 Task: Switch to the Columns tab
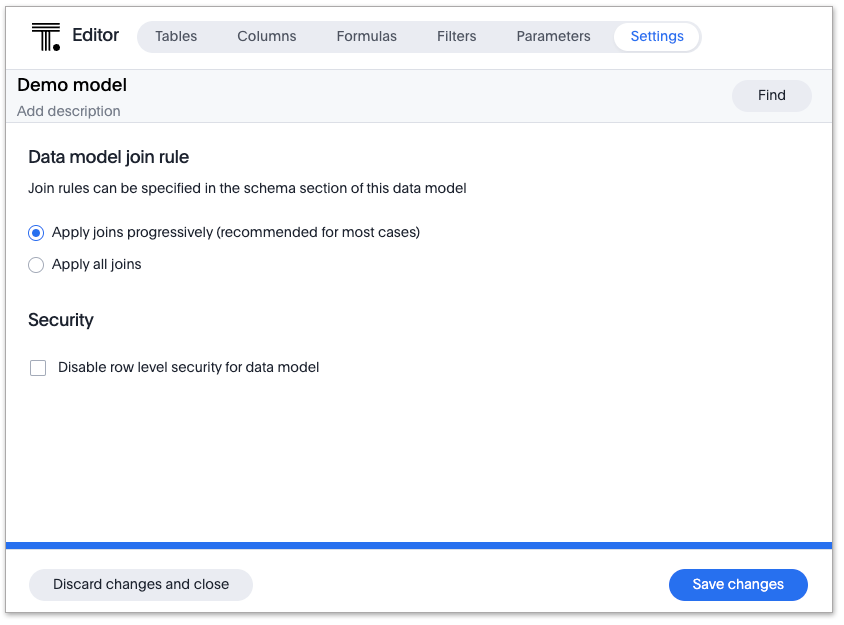(266, 36)
